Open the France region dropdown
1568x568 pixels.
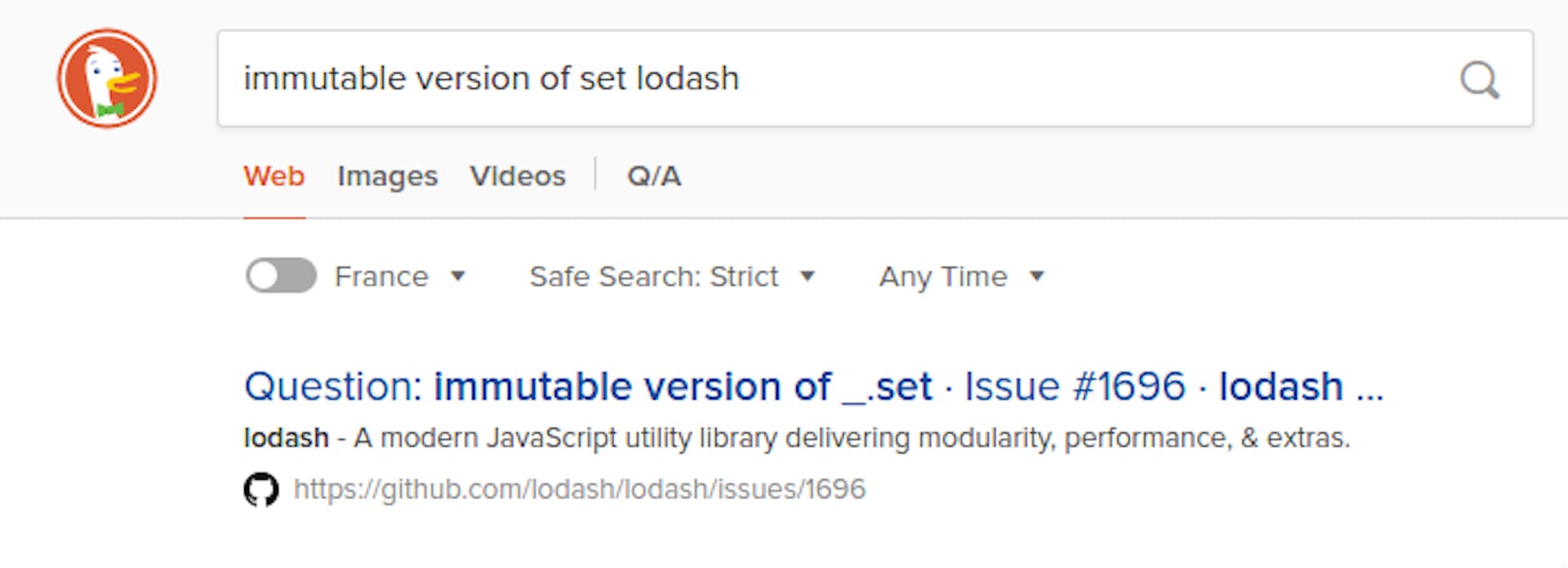pos(381,276)
